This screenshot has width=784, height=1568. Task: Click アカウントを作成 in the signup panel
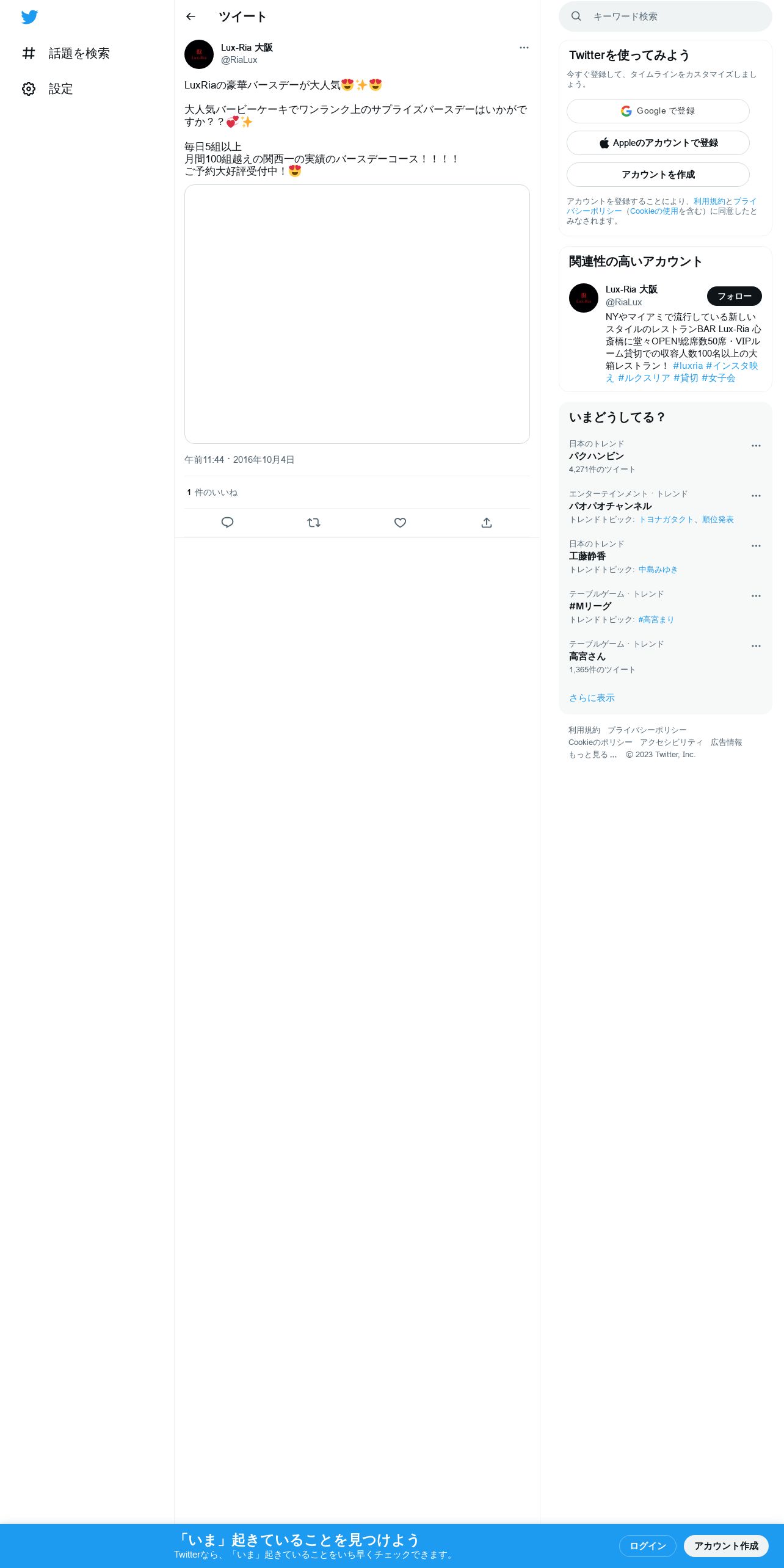[x=658, y=175]
